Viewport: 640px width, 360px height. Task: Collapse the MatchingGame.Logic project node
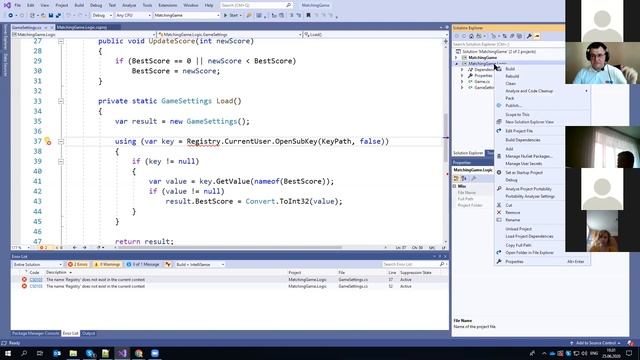[x=456, y=64]
